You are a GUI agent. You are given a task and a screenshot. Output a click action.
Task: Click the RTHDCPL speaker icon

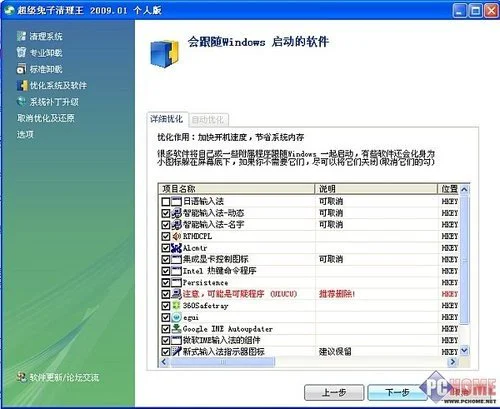(176, 236)
